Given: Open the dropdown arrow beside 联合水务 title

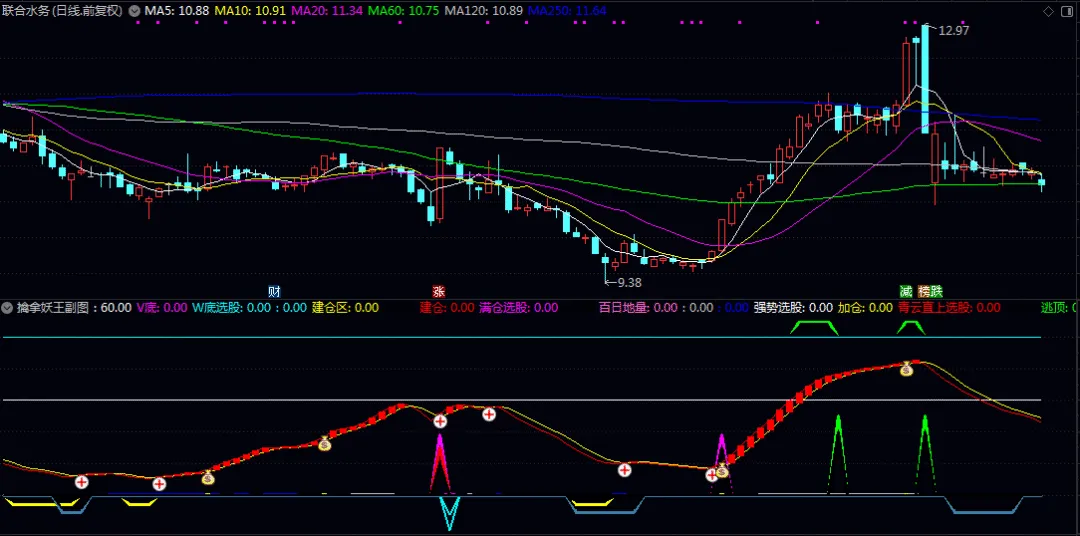Looking at the screenshot, I should (x=134, y=11).
